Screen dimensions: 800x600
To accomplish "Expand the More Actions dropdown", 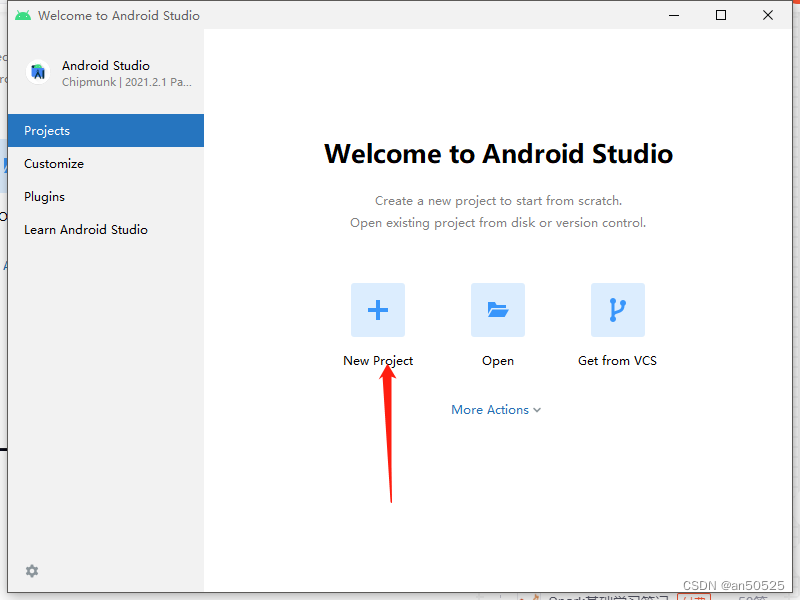I will click(496, 410).
